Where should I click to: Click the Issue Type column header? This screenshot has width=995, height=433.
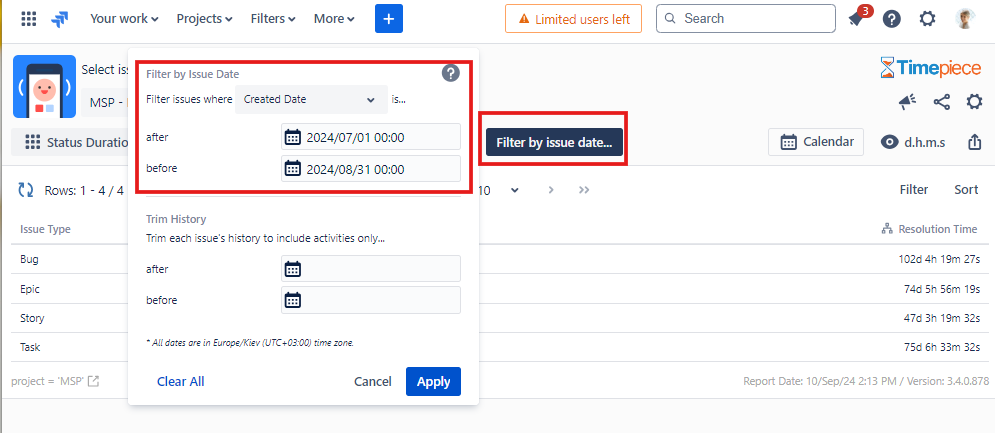coord(45,229)
